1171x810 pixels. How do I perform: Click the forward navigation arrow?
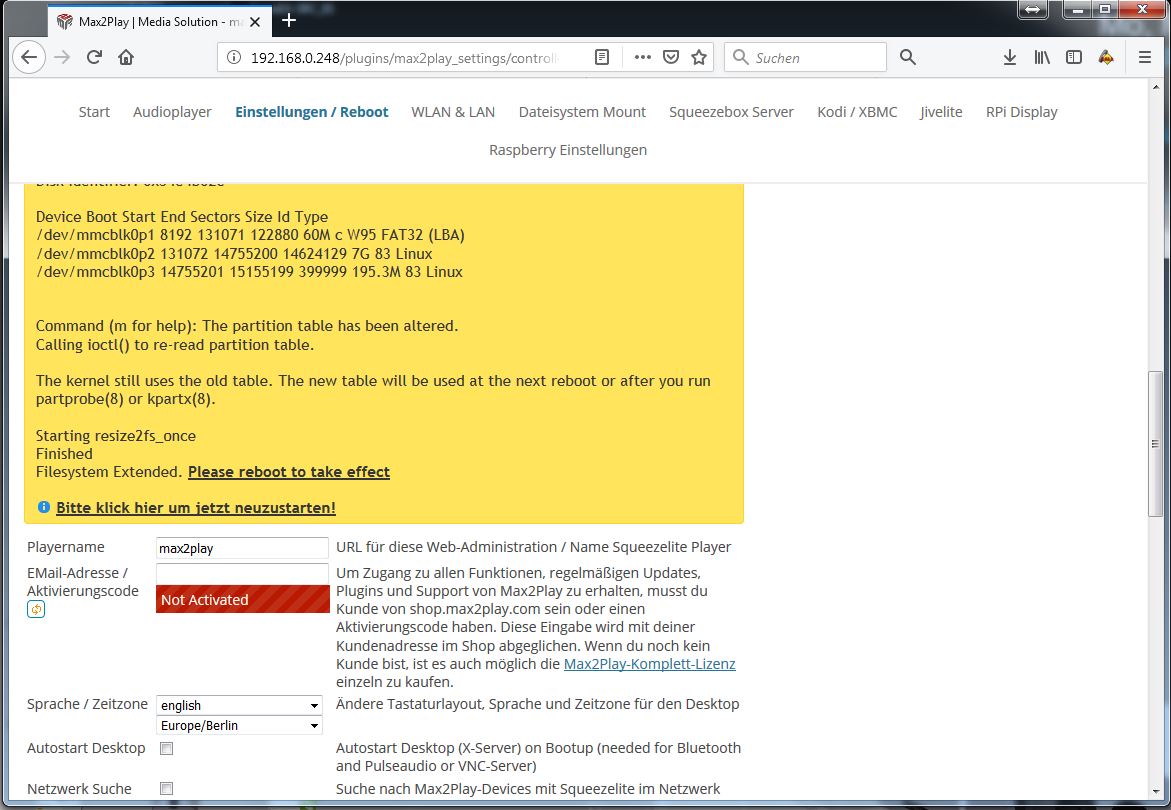click(62, 57)
